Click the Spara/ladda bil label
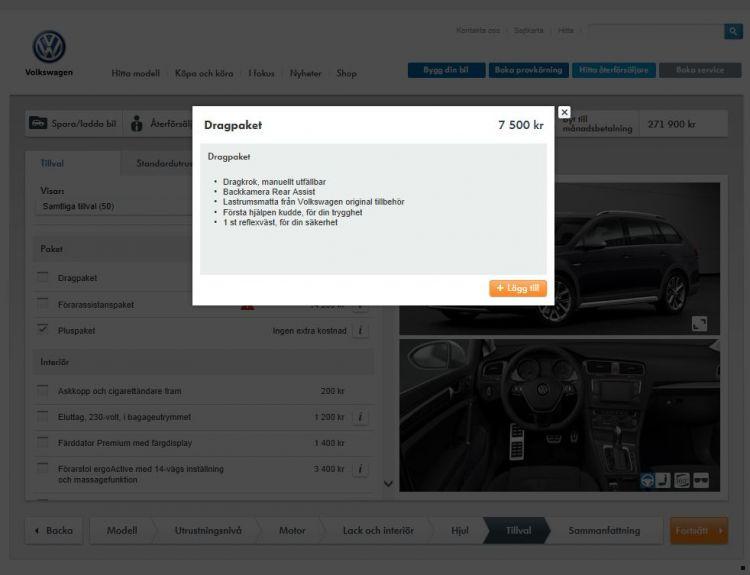The image size is (750, 575). click(84, 123)
